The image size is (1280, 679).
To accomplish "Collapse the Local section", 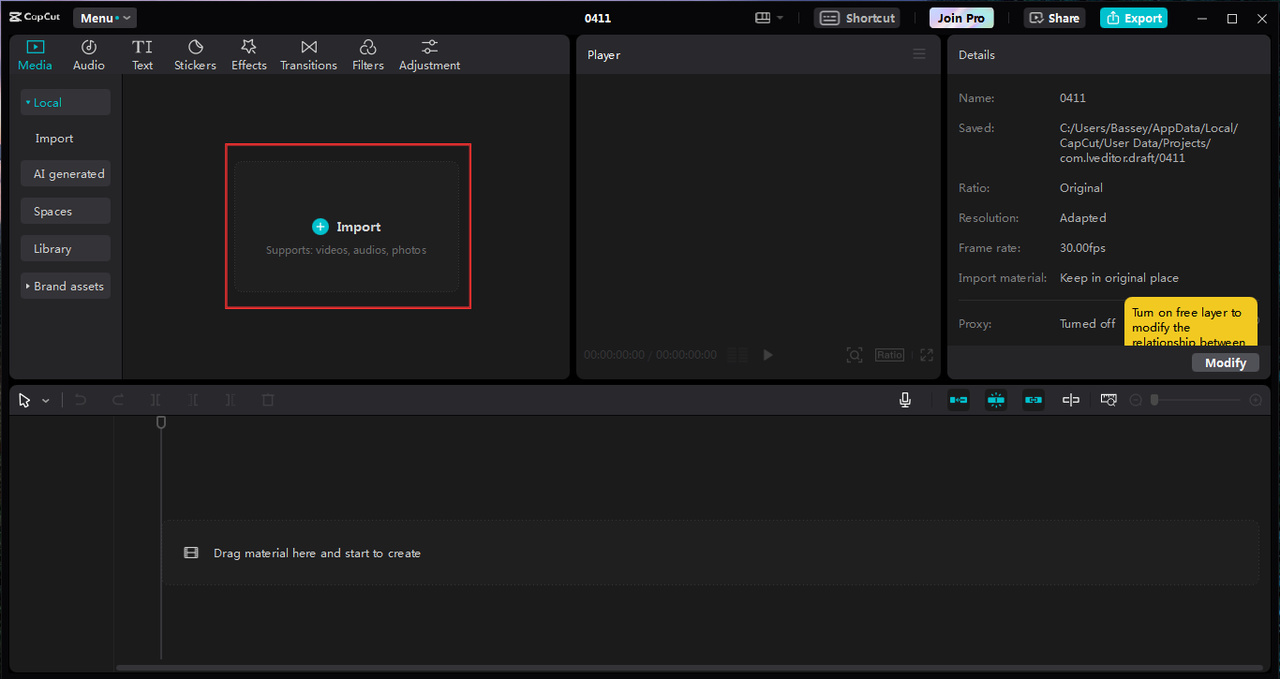I will tap(65, 102).
